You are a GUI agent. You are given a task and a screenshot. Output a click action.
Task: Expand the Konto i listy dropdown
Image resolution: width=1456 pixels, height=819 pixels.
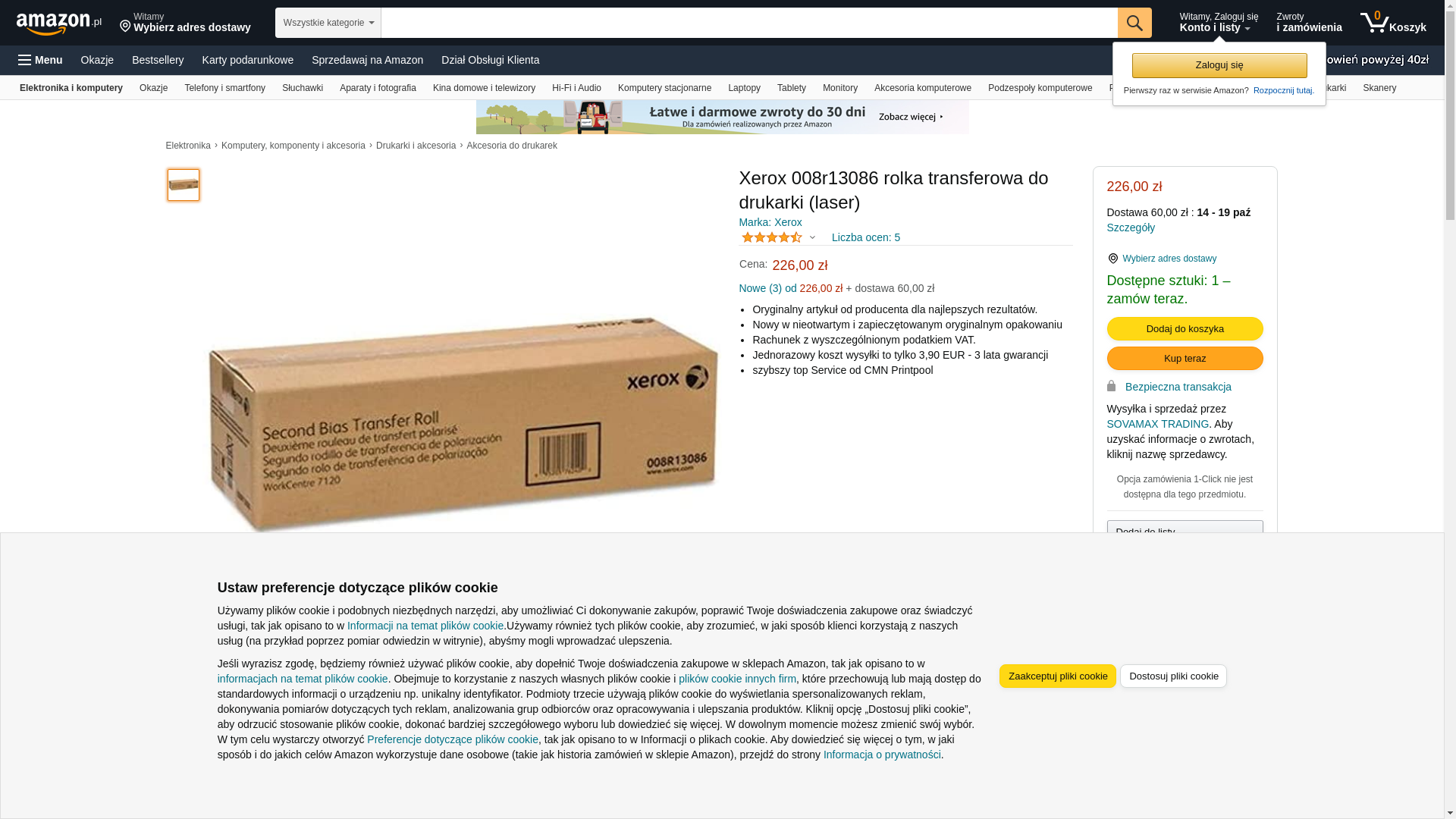click(x=1215, y=28)
